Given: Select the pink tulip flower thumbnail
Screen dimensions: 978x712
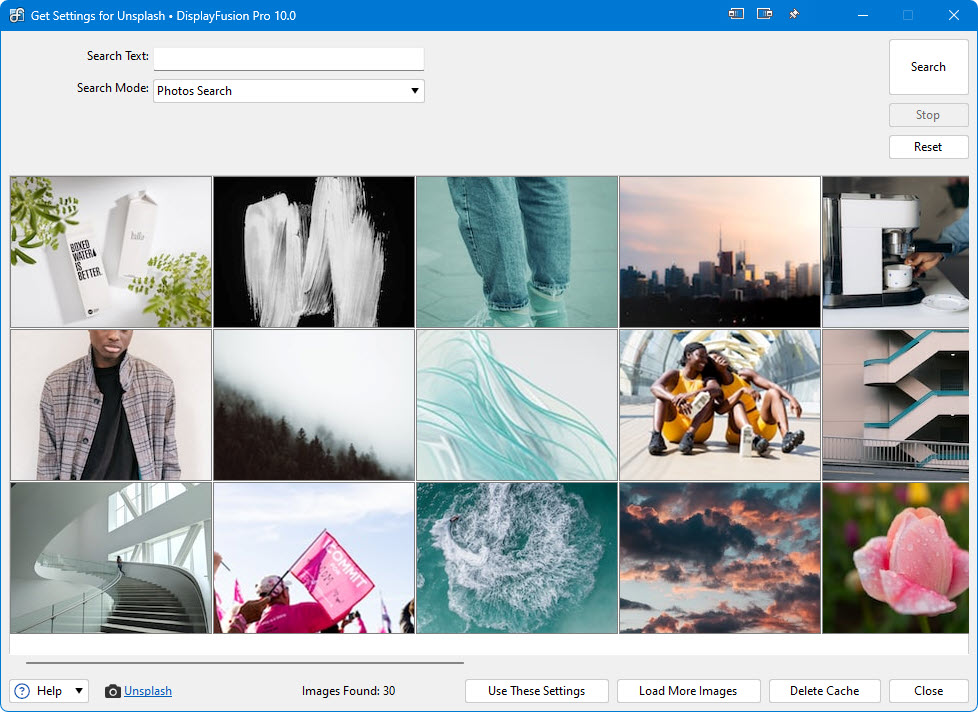Looking at the screenshot, I should 894,558.
